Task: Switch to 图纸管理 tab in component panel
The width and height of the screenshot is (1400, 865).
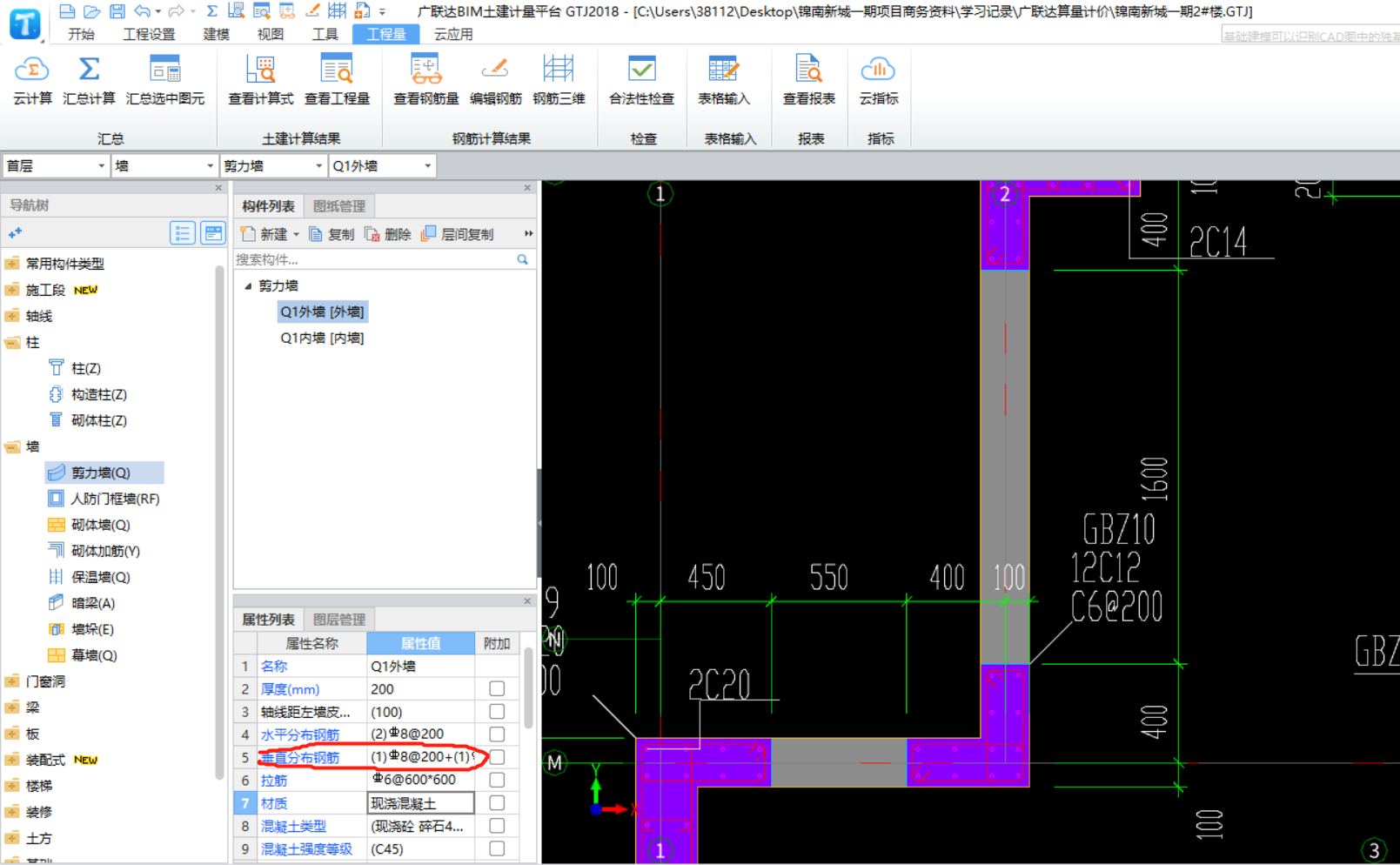Action: tap(339, 206)
